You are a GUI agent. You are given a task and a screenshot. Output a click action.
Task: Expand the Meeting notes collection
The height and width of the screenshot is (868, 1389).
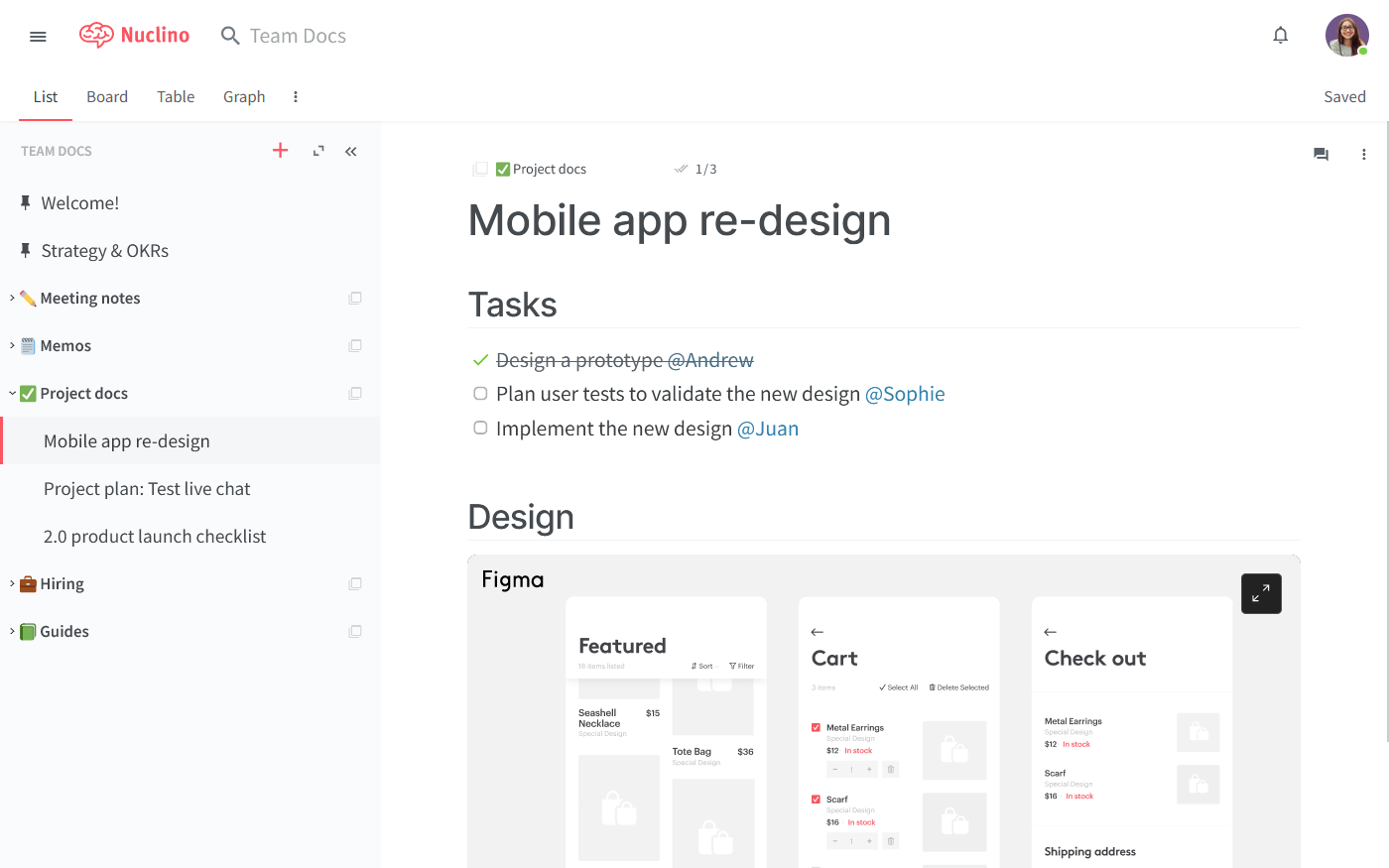pos(12,298)
